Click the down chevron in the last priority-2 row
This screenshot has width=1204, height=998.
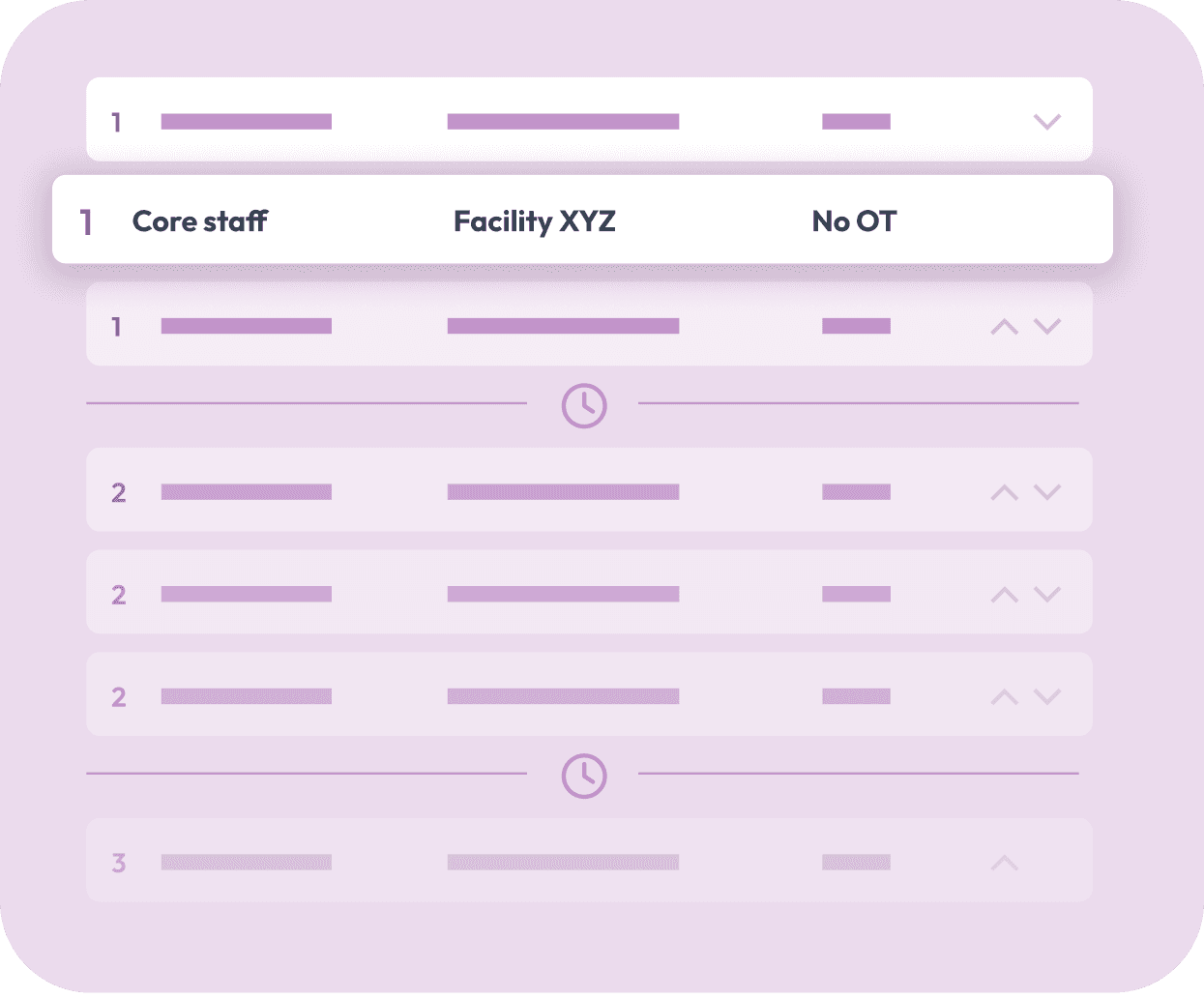(x=1047, y=696)
